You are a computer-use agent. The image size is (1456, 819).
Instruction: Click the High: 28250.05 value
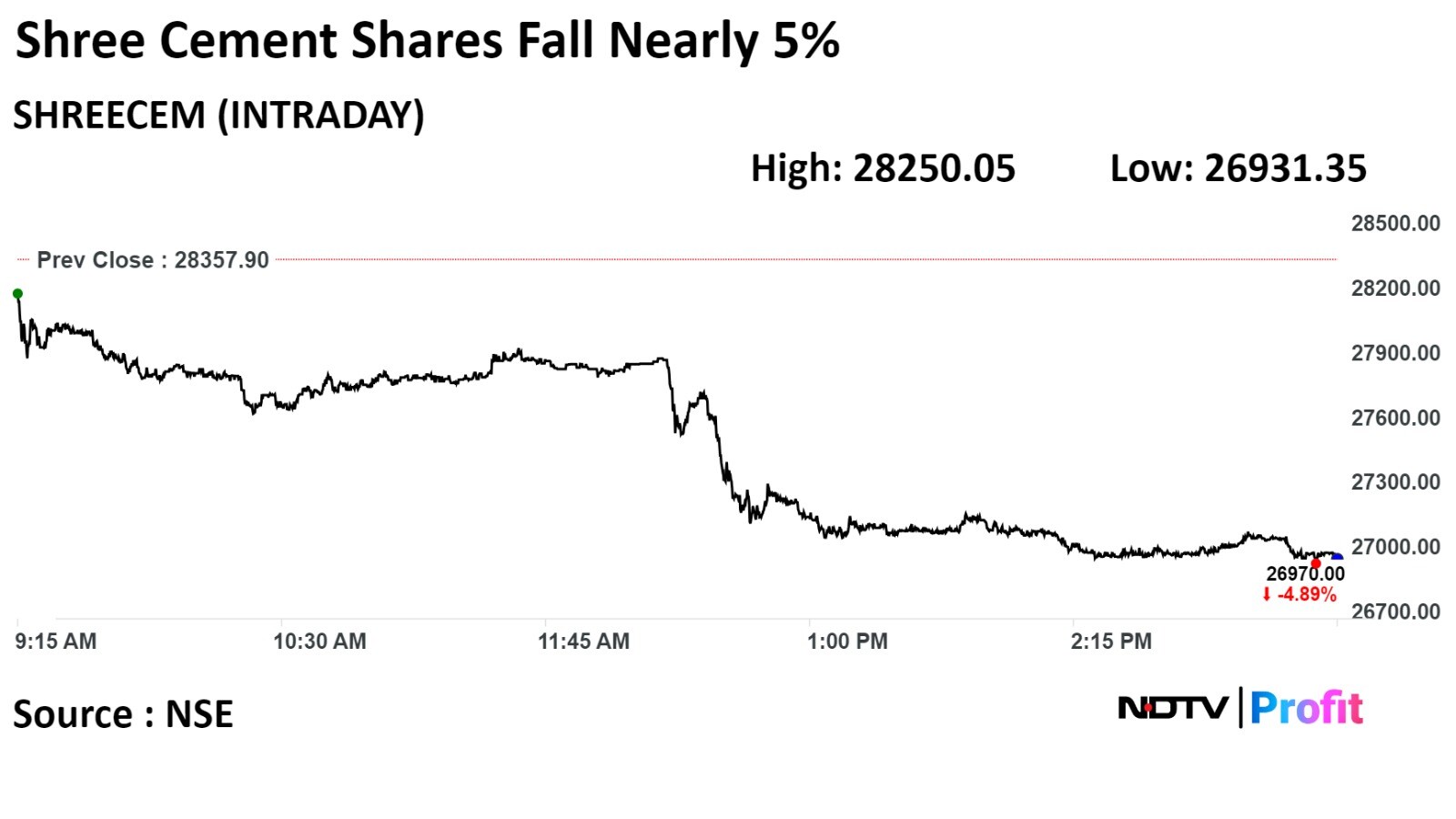tap(883, 169)
